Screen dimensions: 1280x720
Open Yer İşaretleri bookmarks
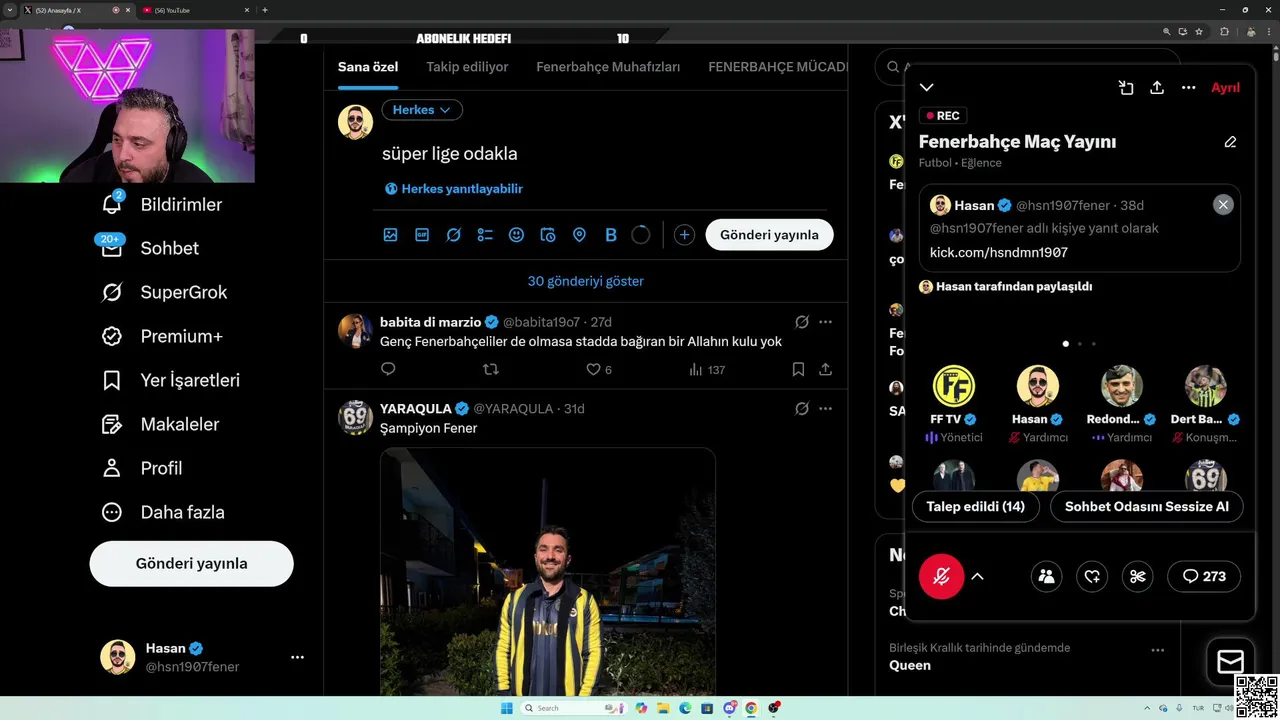[171, 380]
